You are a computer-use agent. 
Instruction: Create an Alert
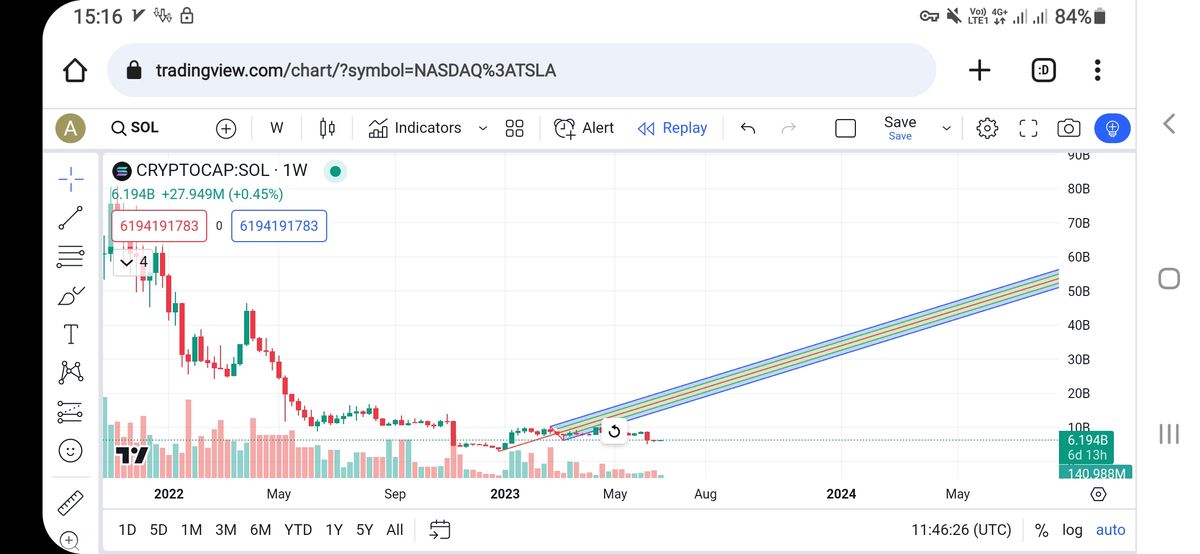click(585, 128)
